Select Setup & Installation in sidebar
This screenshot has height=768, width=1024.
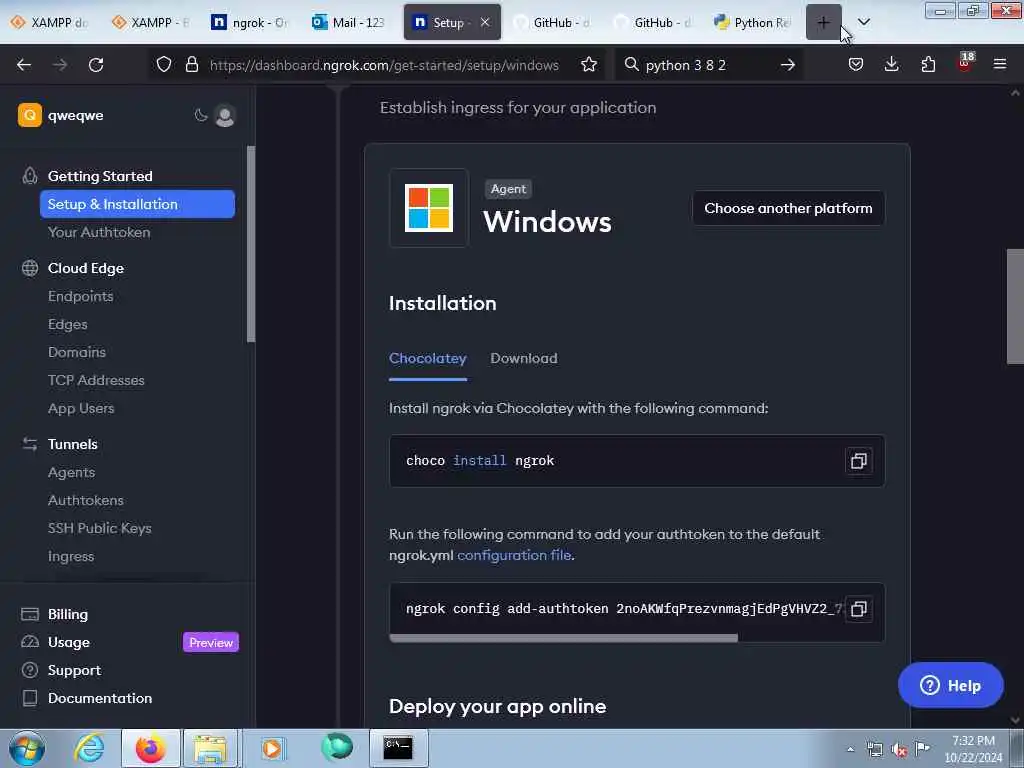click(137, 204)
